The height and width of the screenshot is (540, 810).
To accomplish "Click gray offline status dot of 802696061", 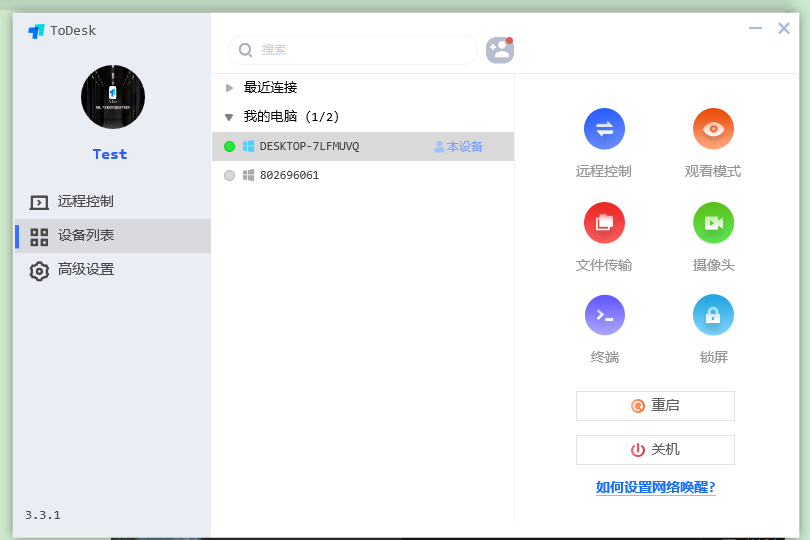I will [229, 176].
